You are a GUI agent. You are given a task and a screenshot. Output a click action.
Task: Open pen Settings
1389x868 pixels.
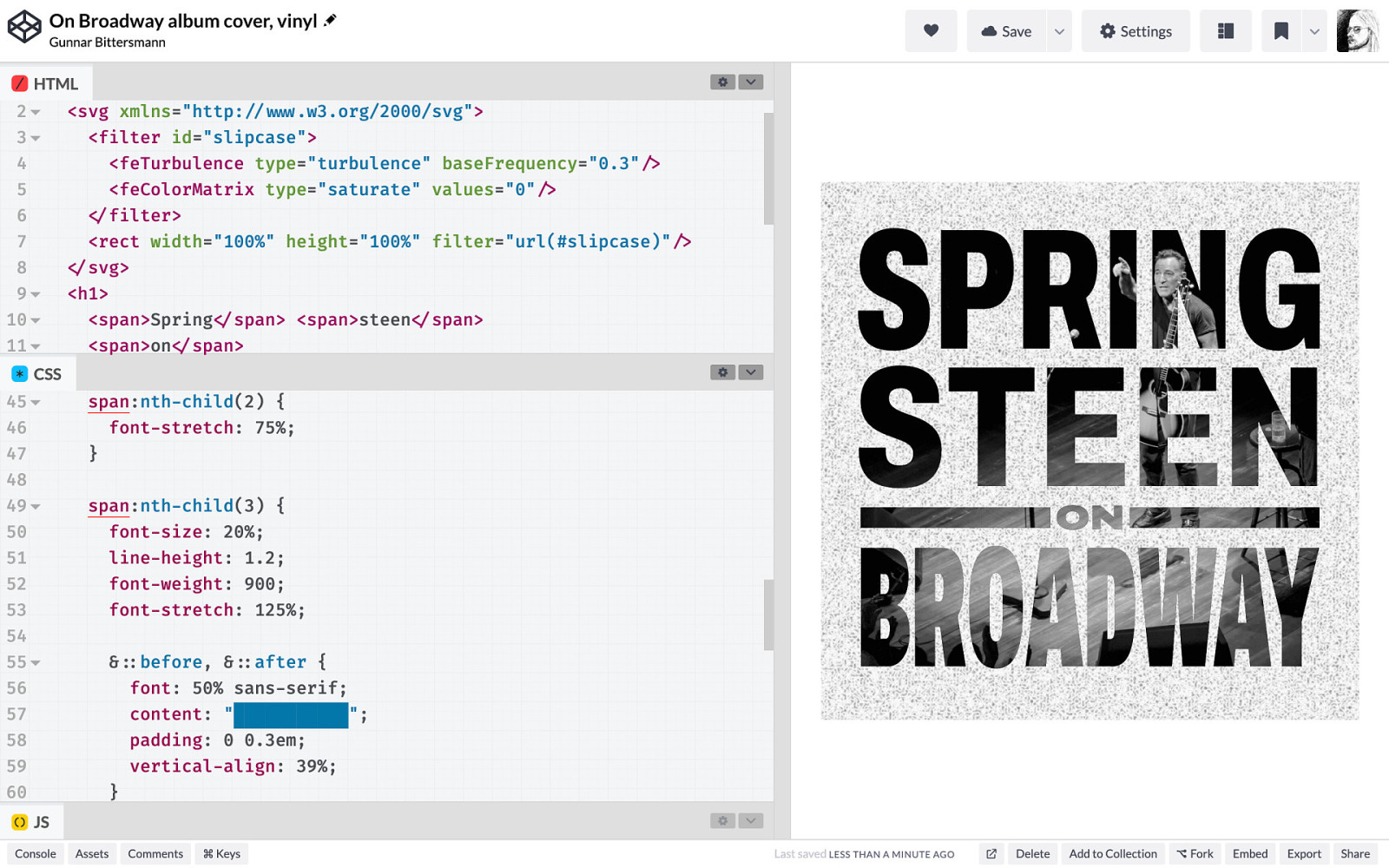[x=1136, y=31]
